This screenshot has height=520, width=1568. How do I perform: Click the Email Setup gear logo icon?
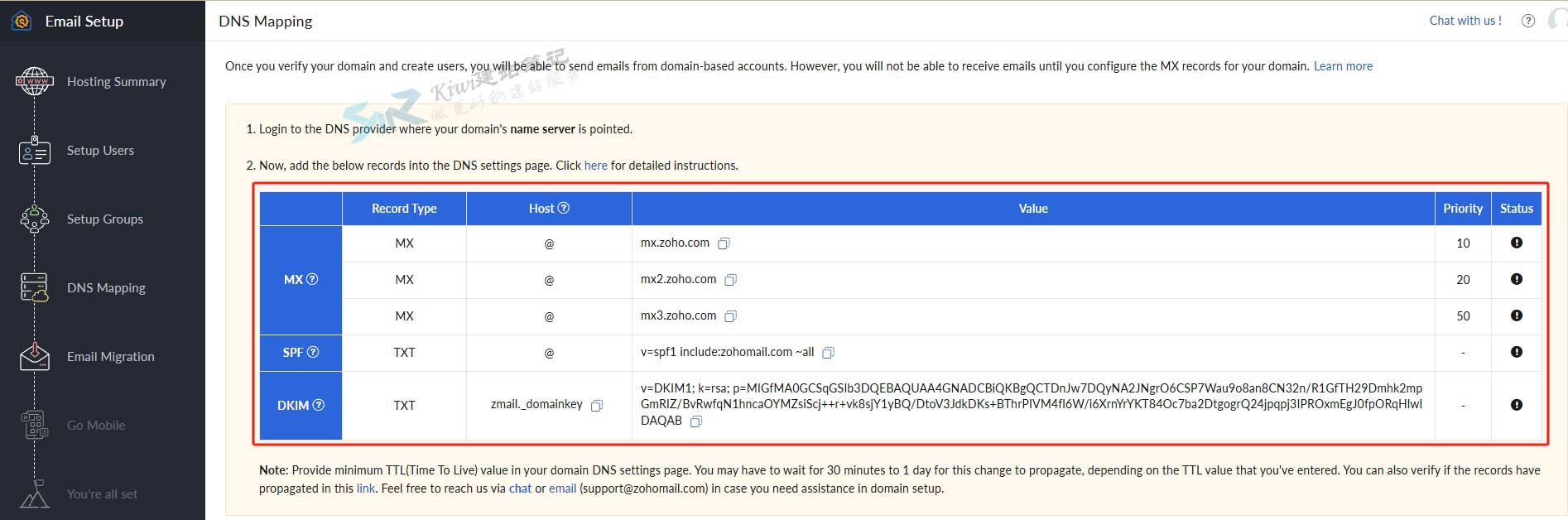coord(22,21)
